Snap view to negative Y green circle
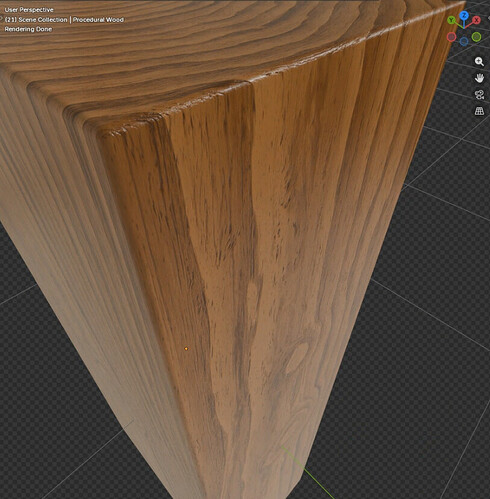490x499 pixels. [x=477, y=37]
